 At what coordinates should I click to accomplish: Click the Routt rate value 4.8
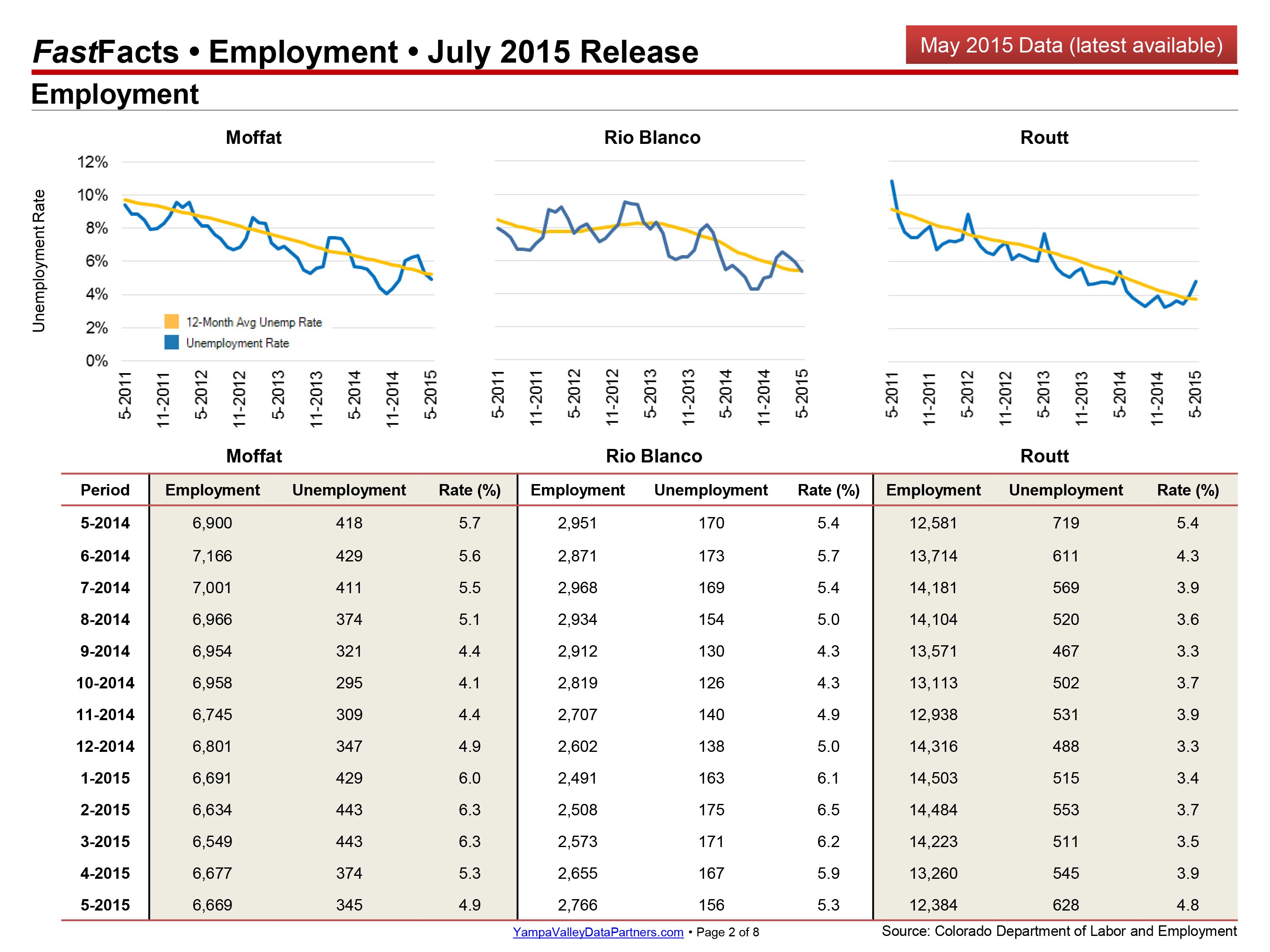pos(1188,905)
